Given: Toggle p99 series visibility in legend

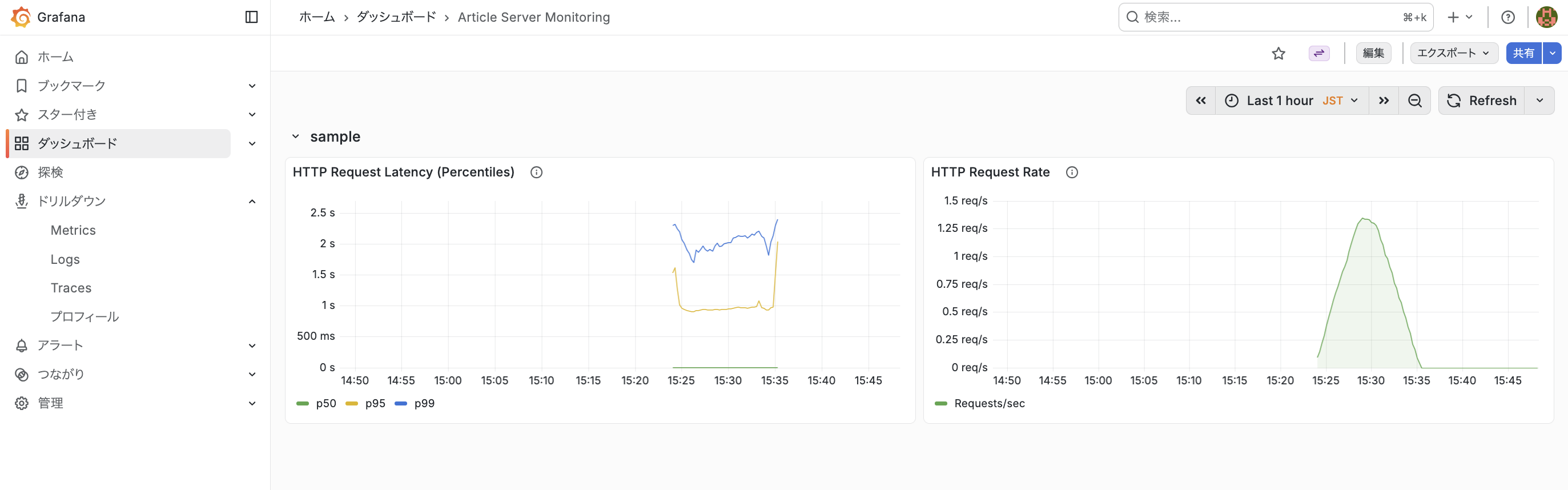Looking at the screenshot, I should pos(424,404).
